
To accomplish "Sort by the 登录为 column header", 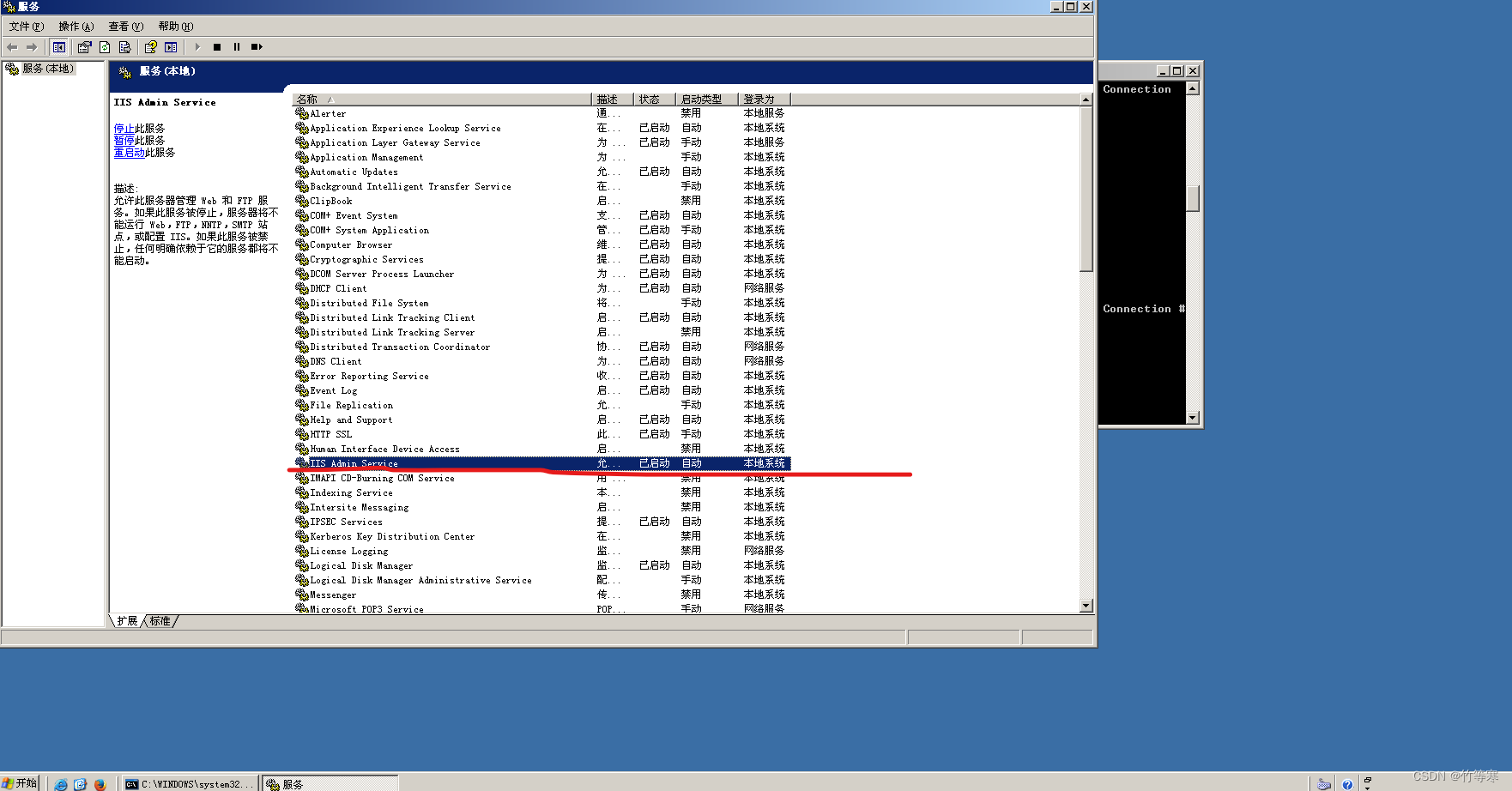I will [764, 100].
